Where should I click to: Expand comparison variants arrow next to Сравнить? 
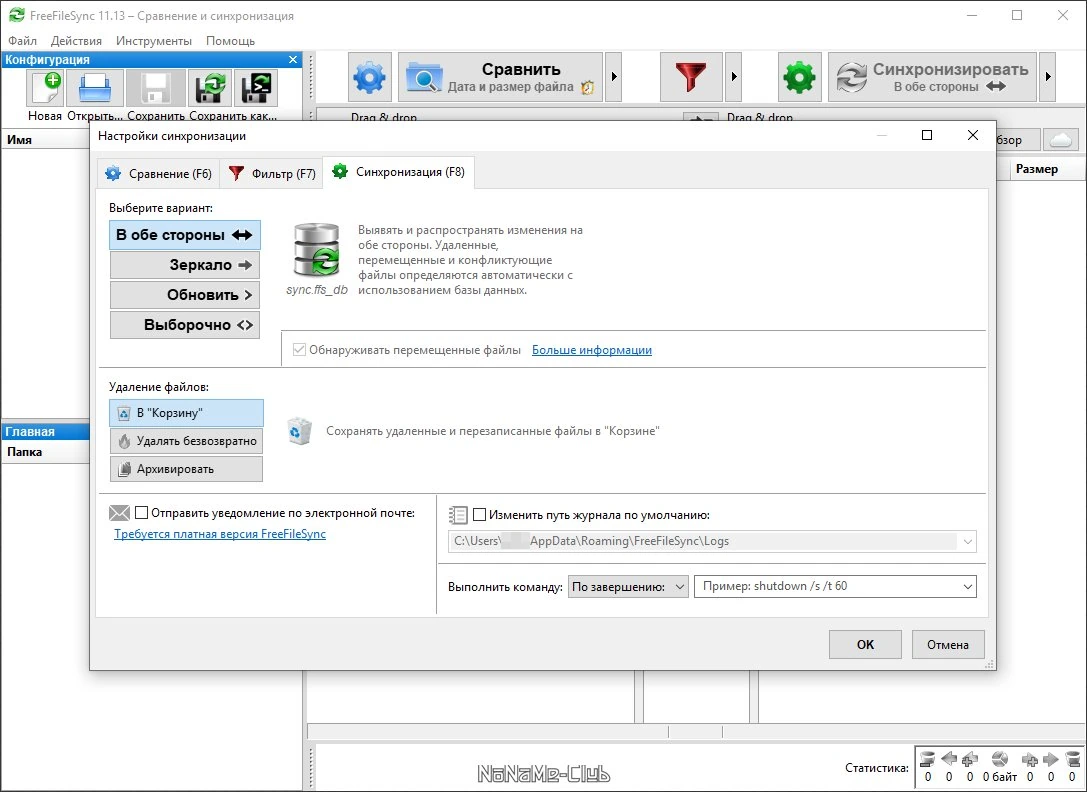point(614,77)
